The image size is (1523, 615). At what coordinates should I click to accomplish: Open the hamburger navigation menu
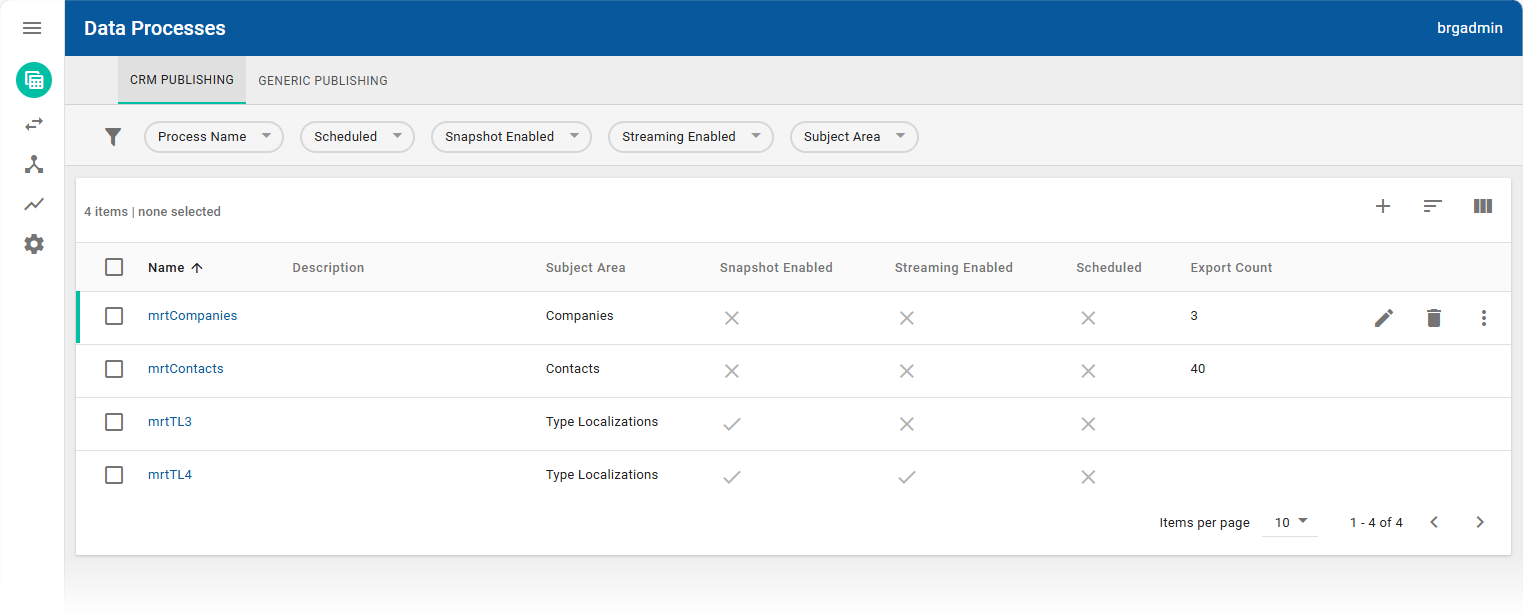coord(32,28)
